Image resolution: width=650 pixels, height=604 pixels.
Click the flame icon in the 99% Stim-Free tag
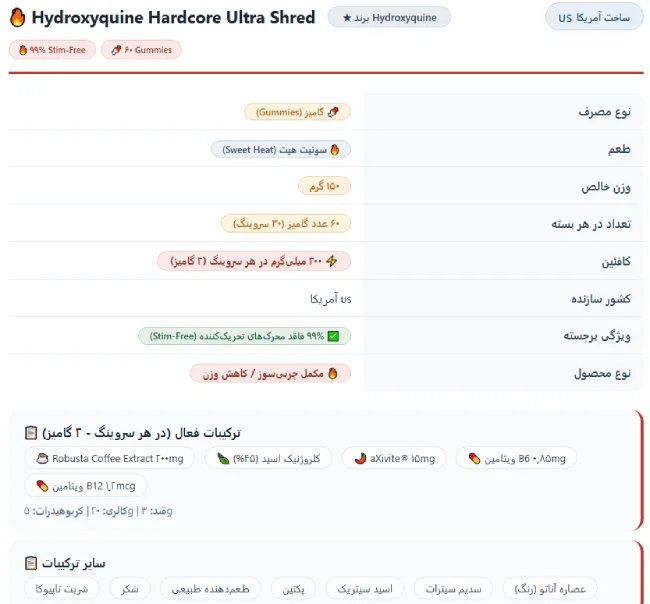(23, 50)
